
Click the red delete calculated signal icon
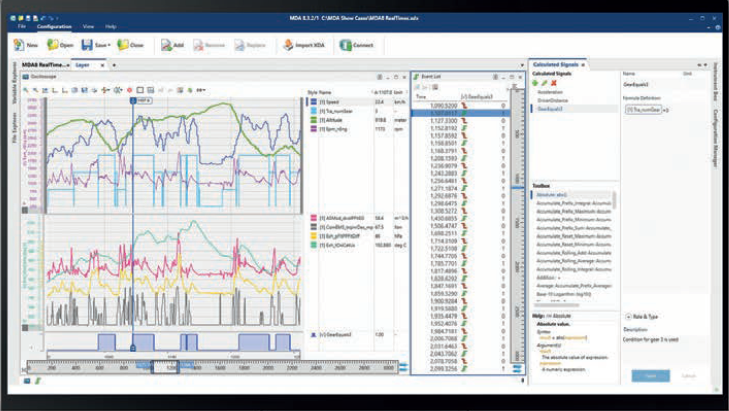552,82
